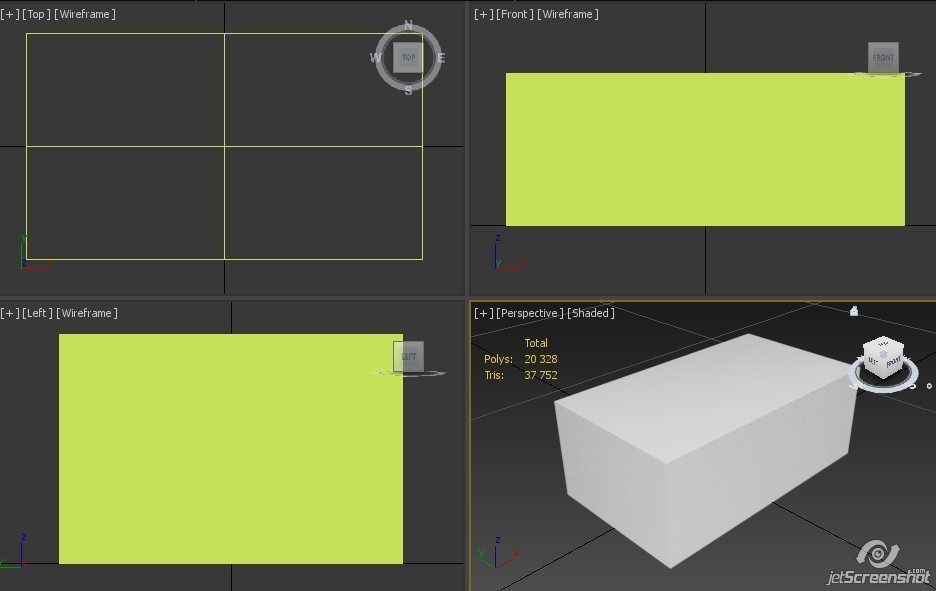Click the LEFT face of the Left viewport ViewCube
Viewport: 936px width, 591px height.
point(408,356)
